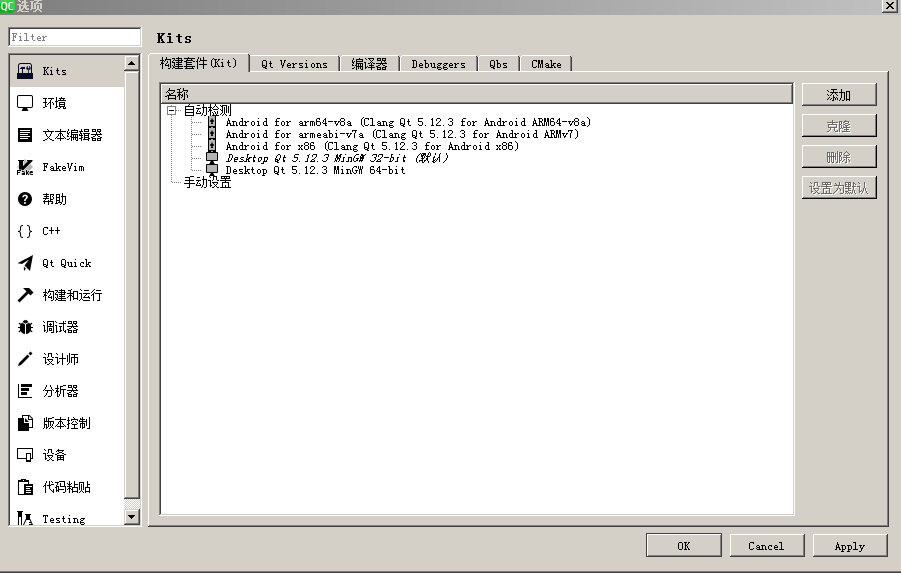Click the 添加 button
This screenshot has width=901, height=574.
[839, 95]
